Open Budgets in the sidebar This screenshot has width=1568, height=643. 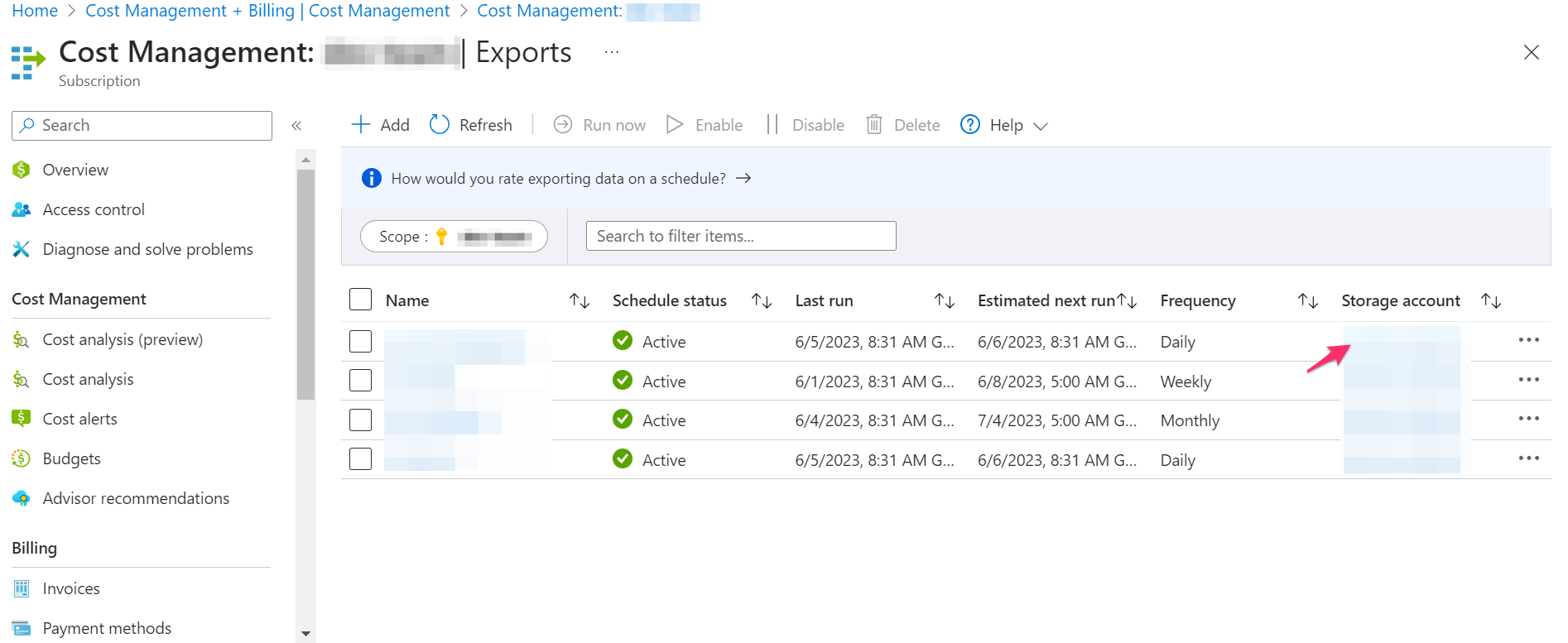click(71, 458)
